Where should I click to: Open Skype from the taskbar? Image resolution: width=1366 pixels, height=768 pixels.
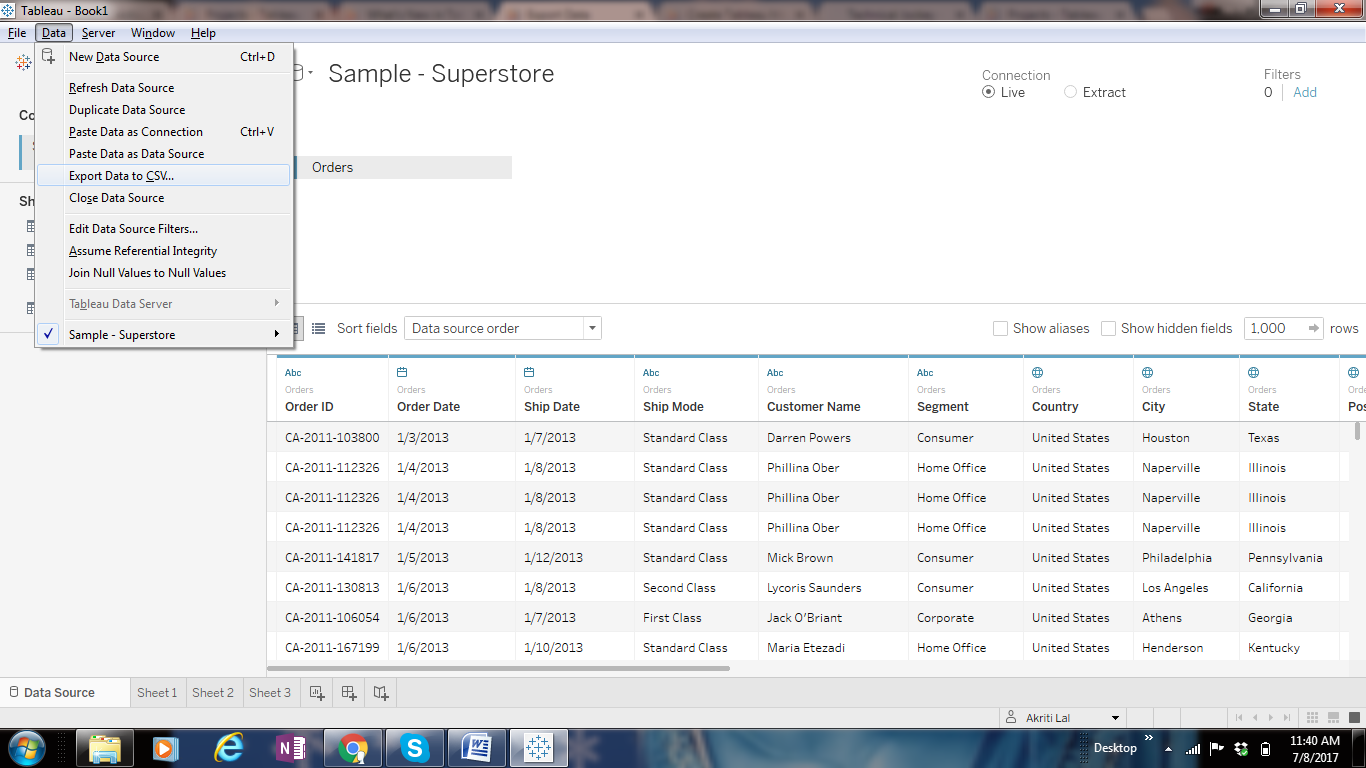coord(415,748)
